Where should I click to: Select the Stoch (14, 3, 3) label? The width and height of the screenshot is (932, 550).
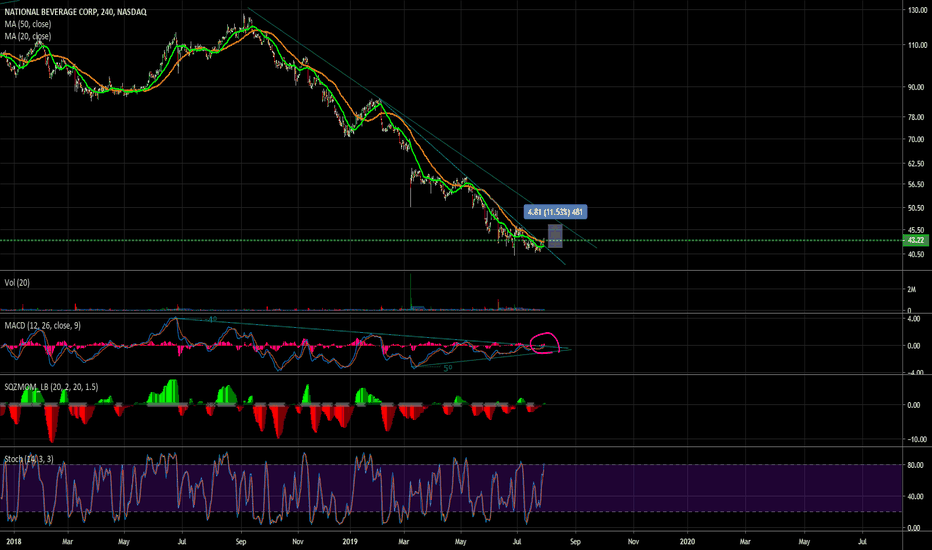[x=29, y=459]
